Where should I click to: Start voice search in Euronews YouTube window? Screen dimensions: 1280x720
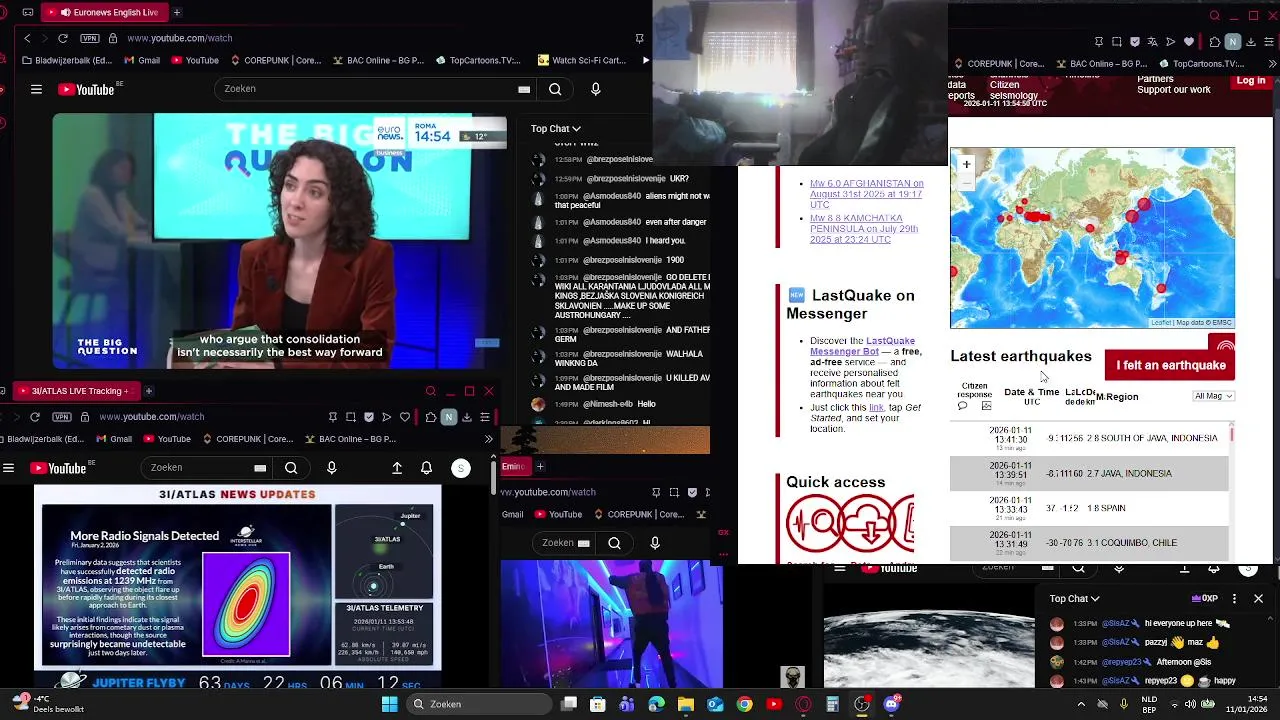[x=596, y=89]
